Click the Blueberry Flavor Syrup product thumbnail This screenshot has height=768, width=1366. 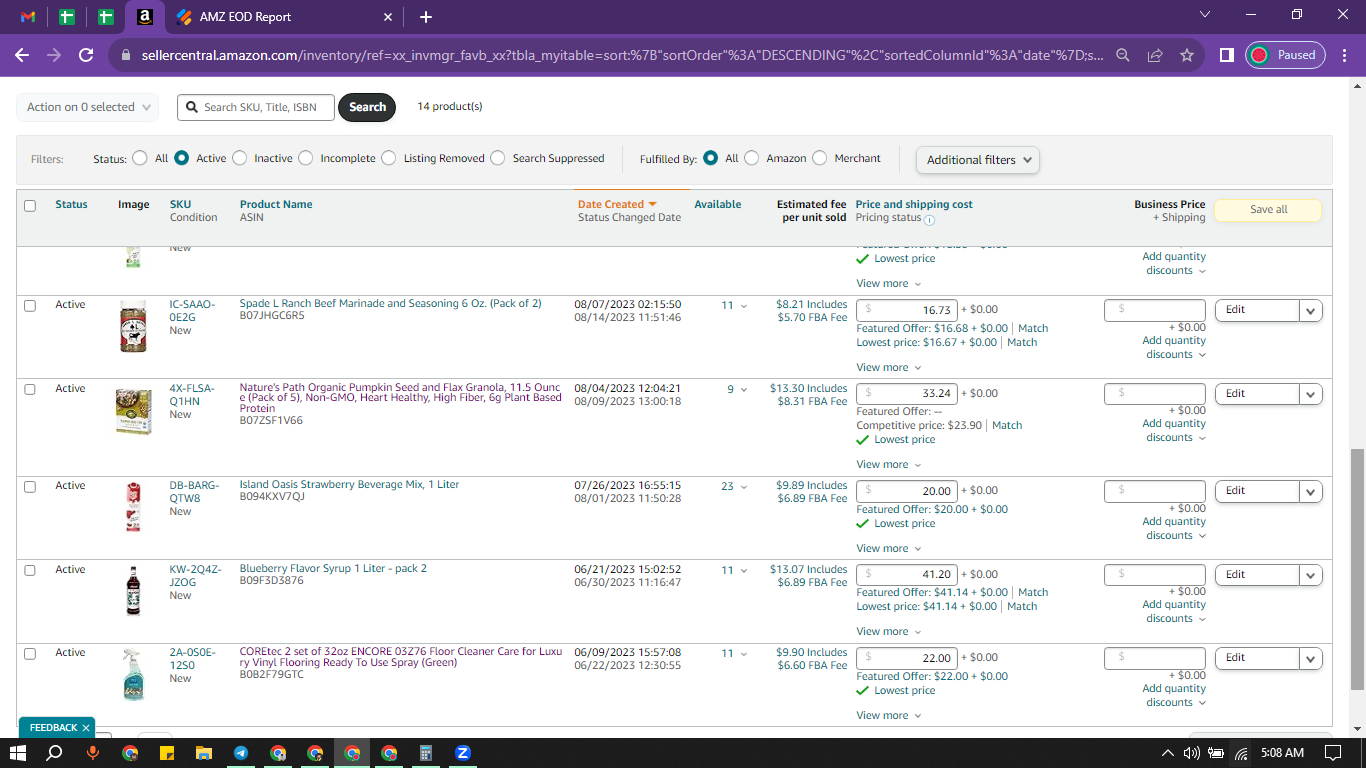(133, 590)
